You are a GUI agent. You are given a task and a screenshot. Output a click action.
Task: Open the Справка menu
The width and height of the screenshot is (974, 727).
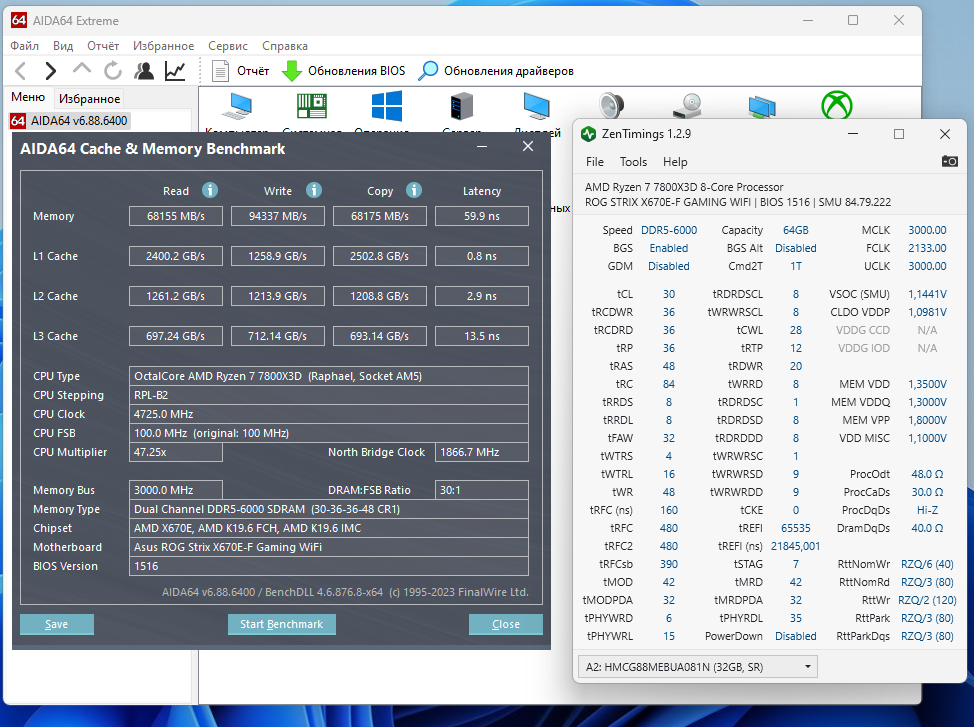point(284,46)
